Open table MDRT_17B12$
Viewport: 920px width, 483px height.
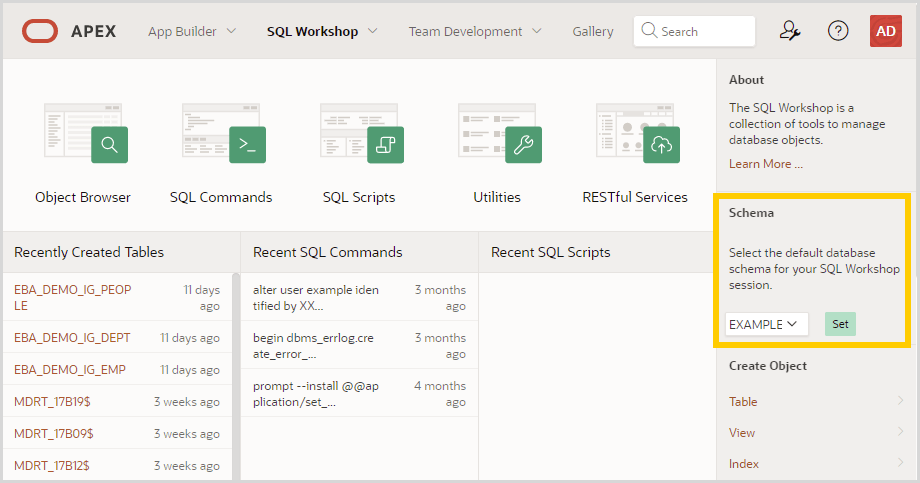tap(52, 465)
